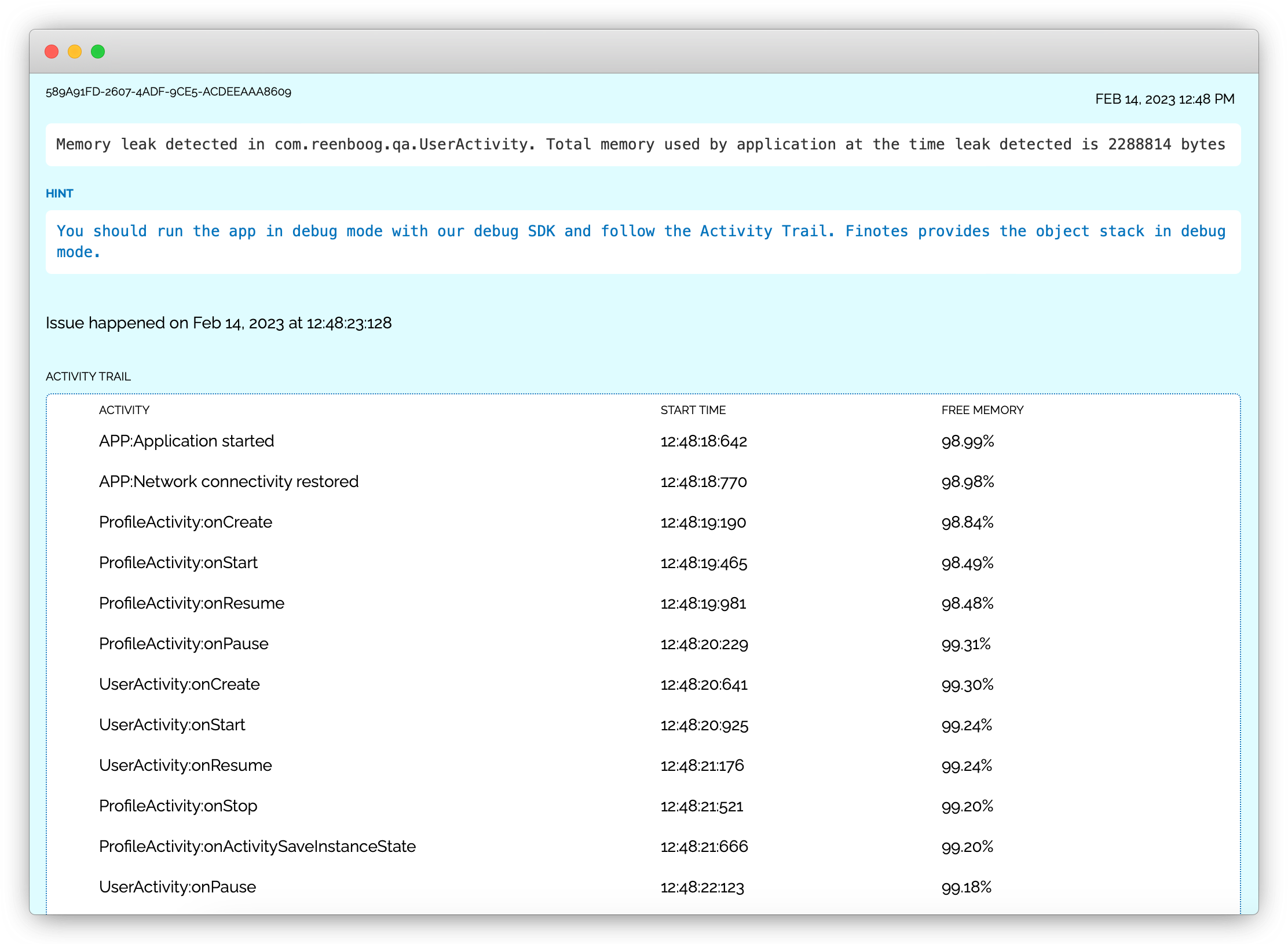Click the debug SDK hint text

[641, 242]
